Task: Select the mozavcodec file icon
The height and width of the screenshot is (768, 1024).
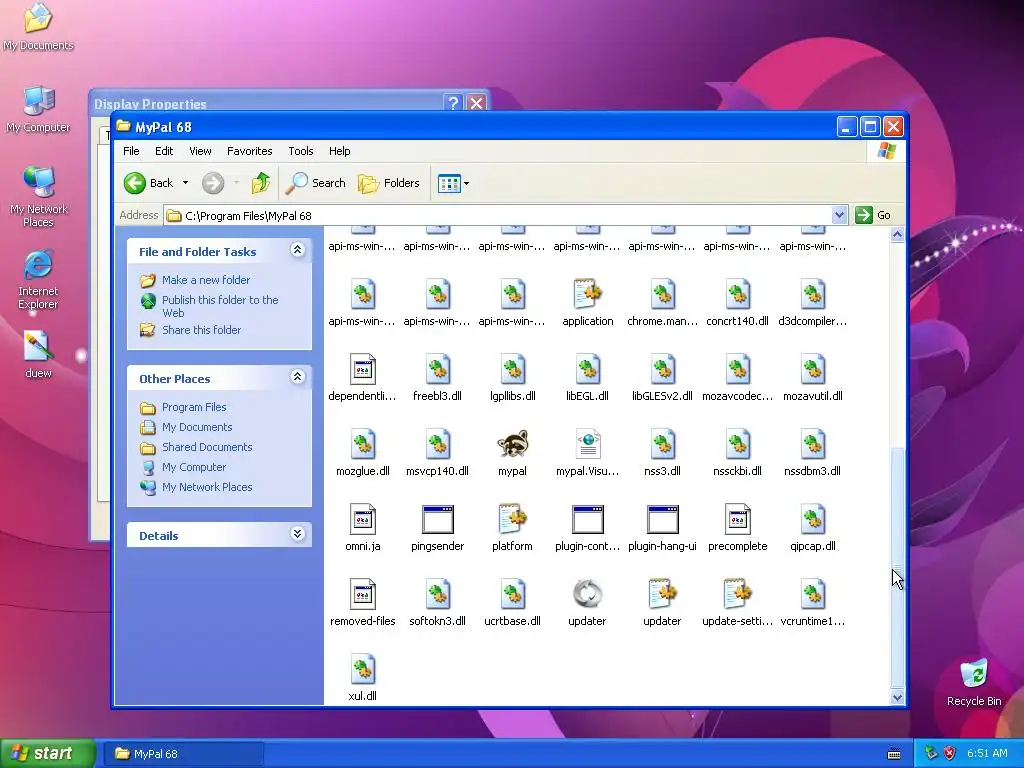Action: tap(737, 370)
